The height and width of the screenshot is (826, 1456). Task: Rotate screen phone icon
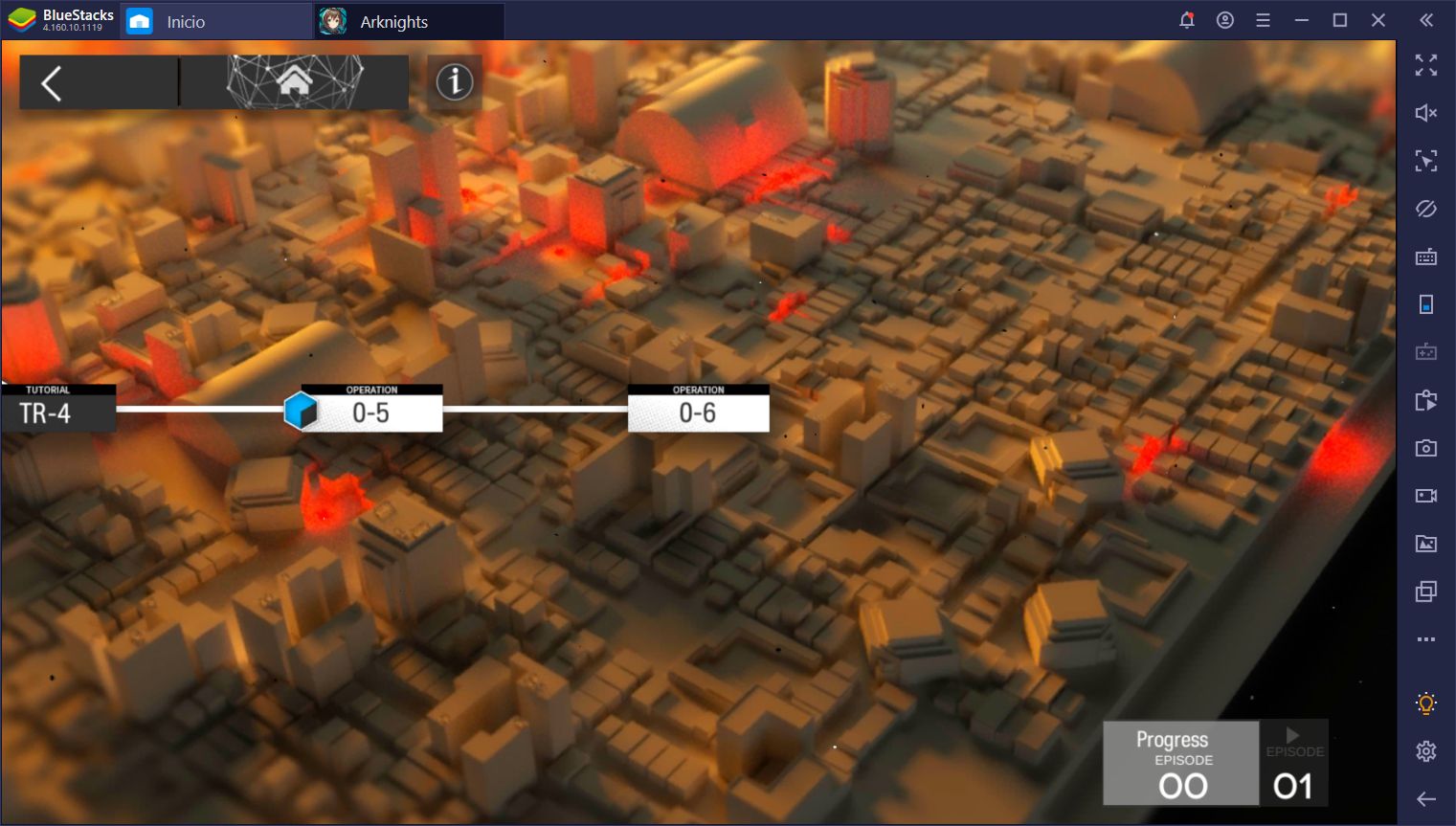1426,304
